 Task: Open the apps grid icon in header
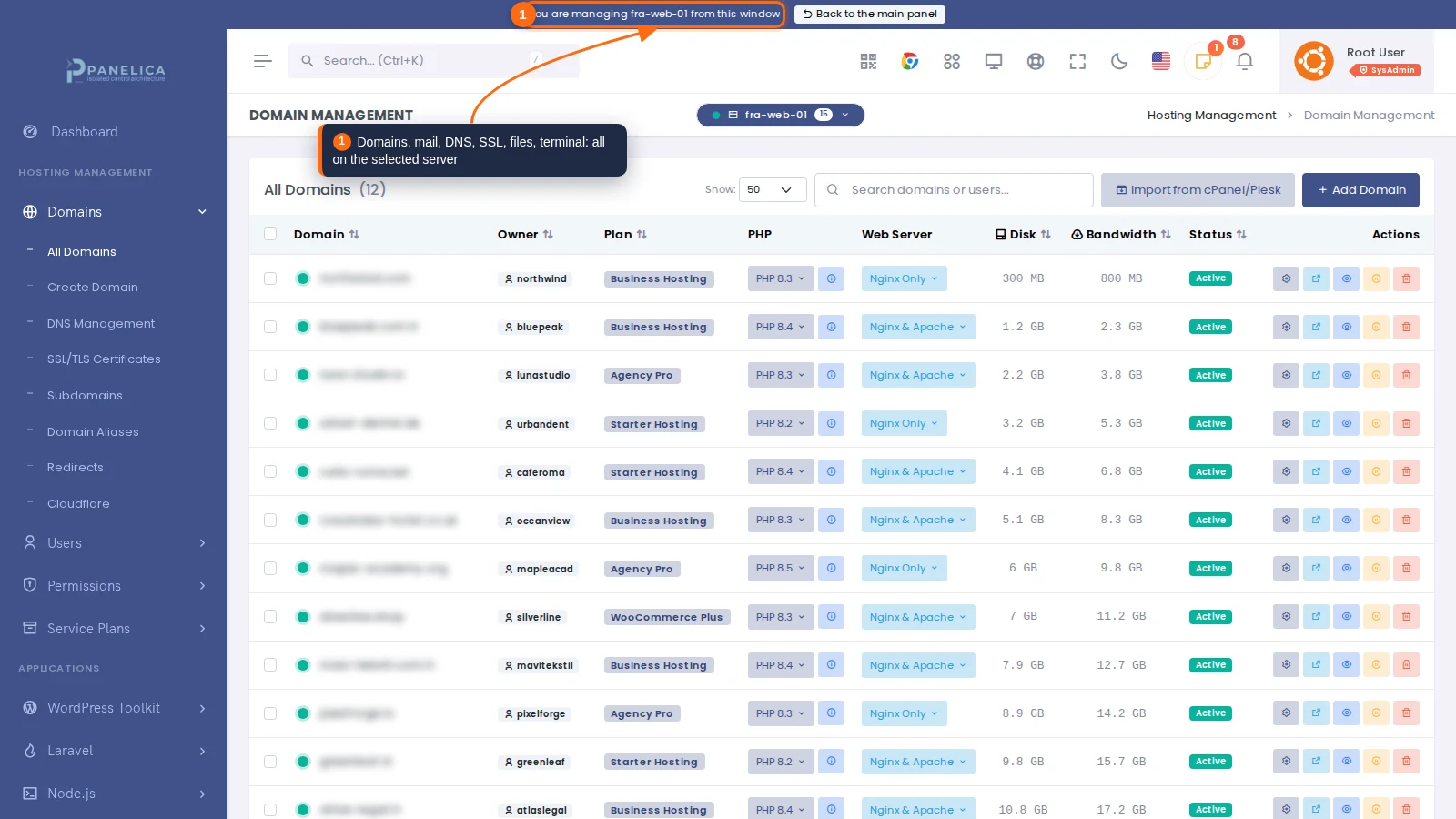[952, 61]
